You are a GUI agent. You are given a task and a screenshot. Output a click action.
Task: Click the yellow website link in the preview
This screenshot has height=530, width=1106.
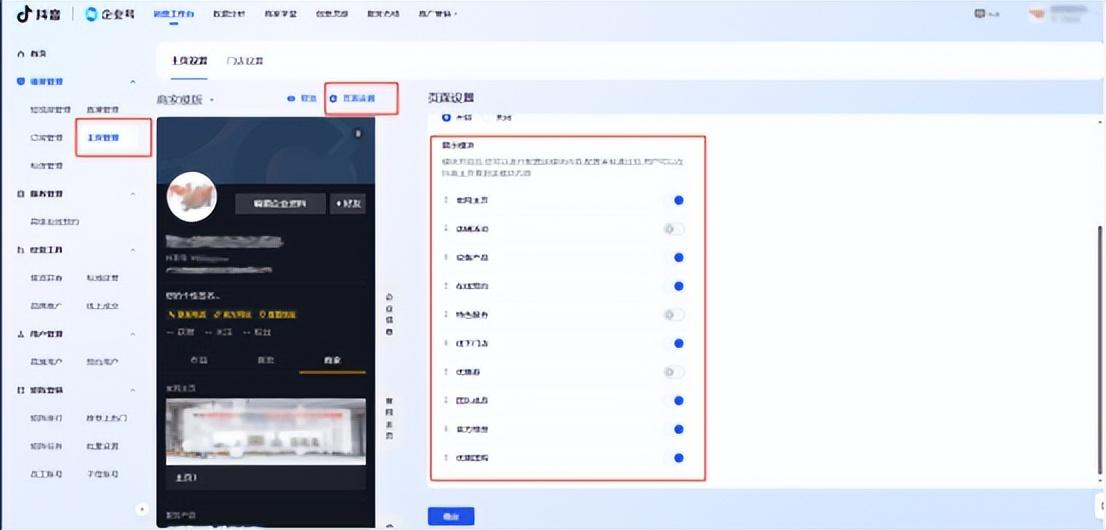point(233,314)
